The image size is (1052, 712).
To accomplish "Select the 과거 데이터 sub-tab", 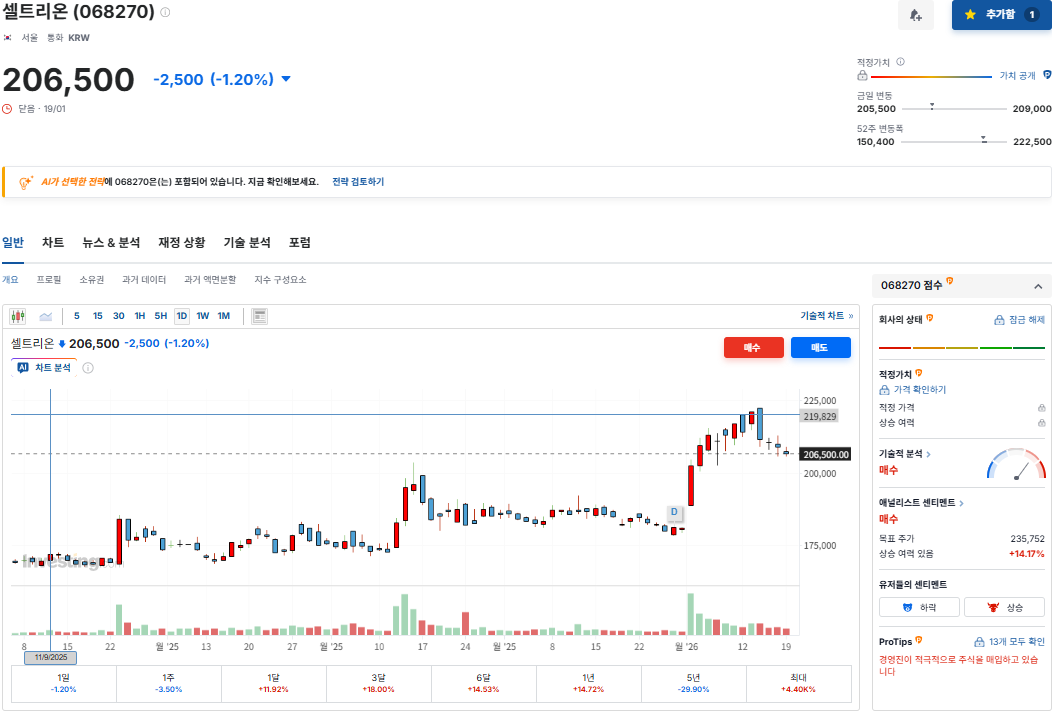I will click(144, 280).
